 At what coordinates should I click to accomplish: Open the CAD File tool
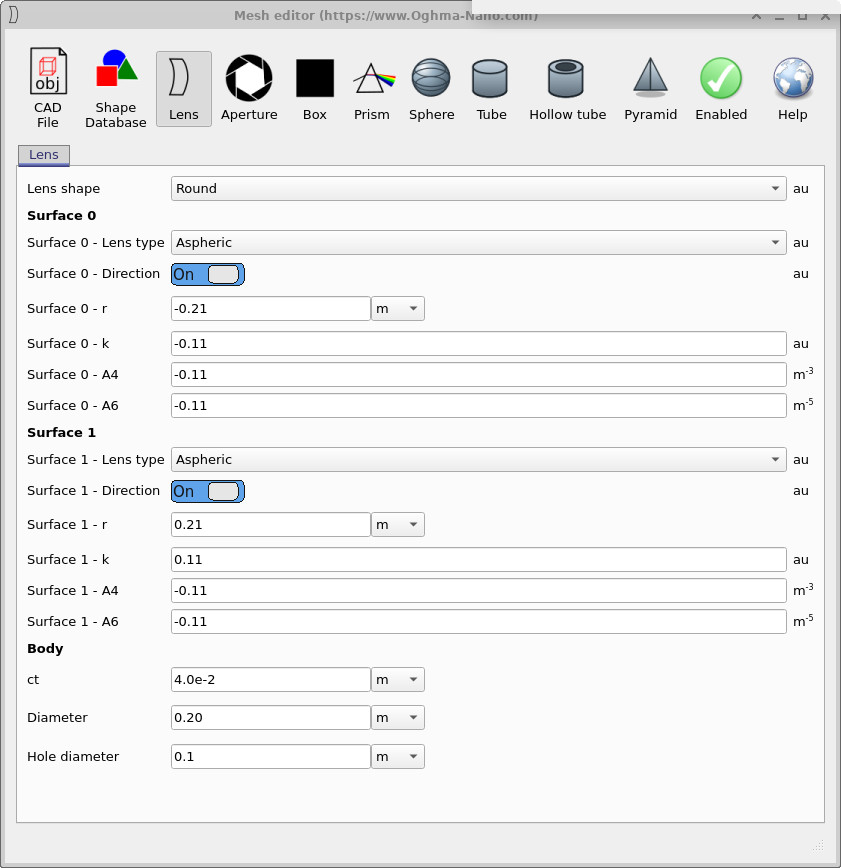(x=47, y=85)
